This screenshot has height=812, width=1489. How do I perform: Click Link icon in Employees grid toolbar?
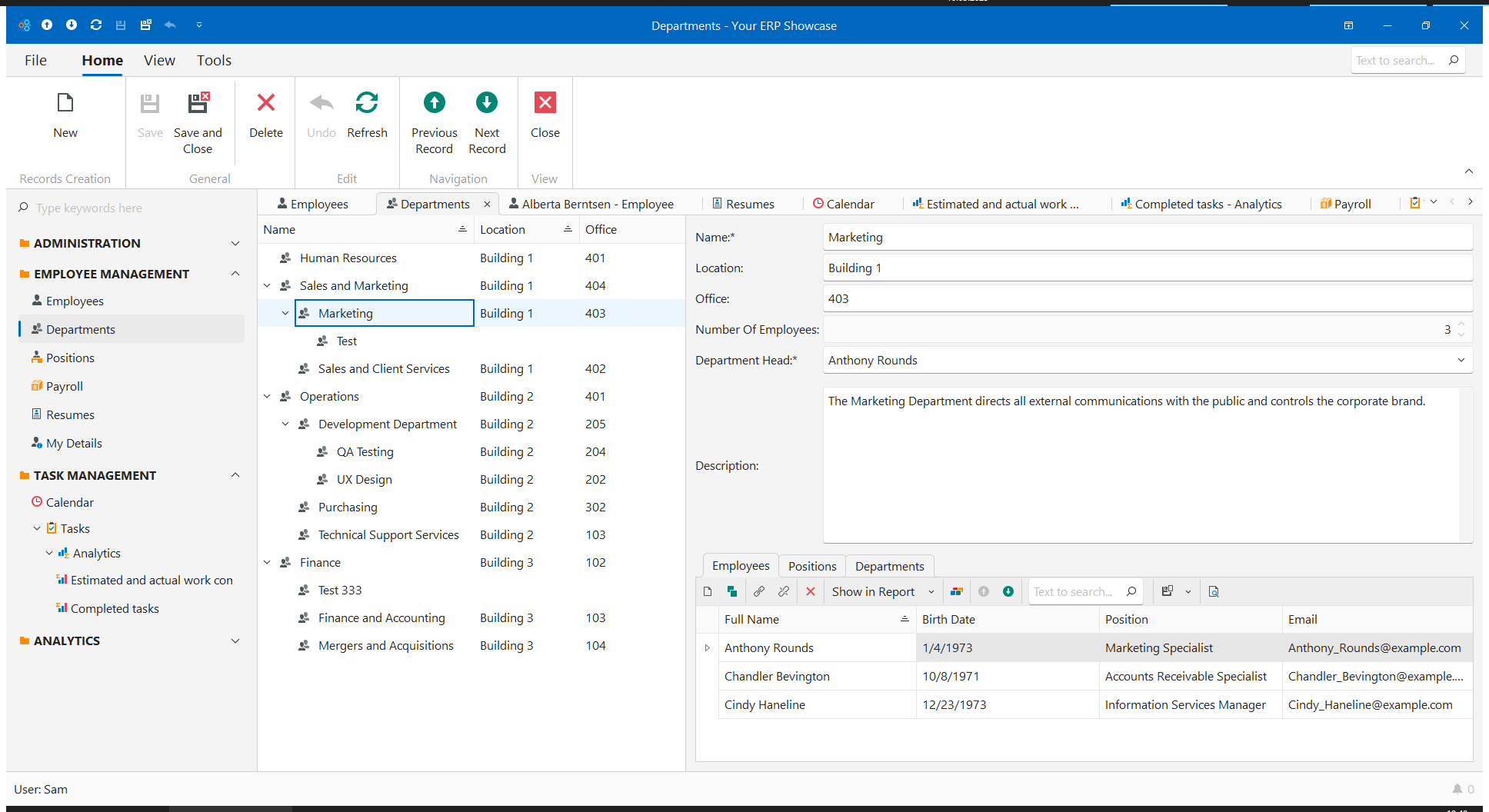(x=759, y=591)
